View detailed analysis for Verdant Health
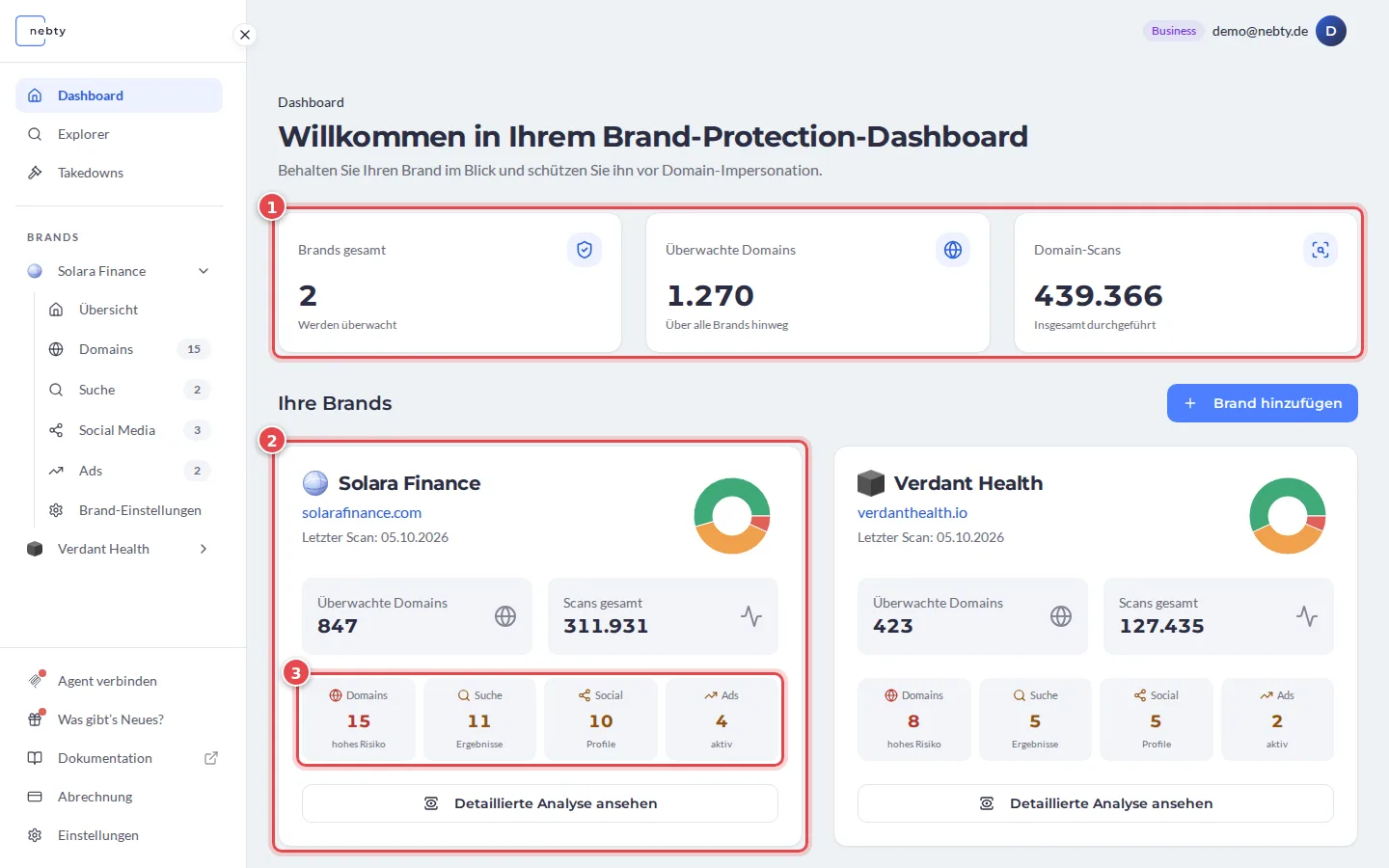1389x868 pixels. point(1096,803)
